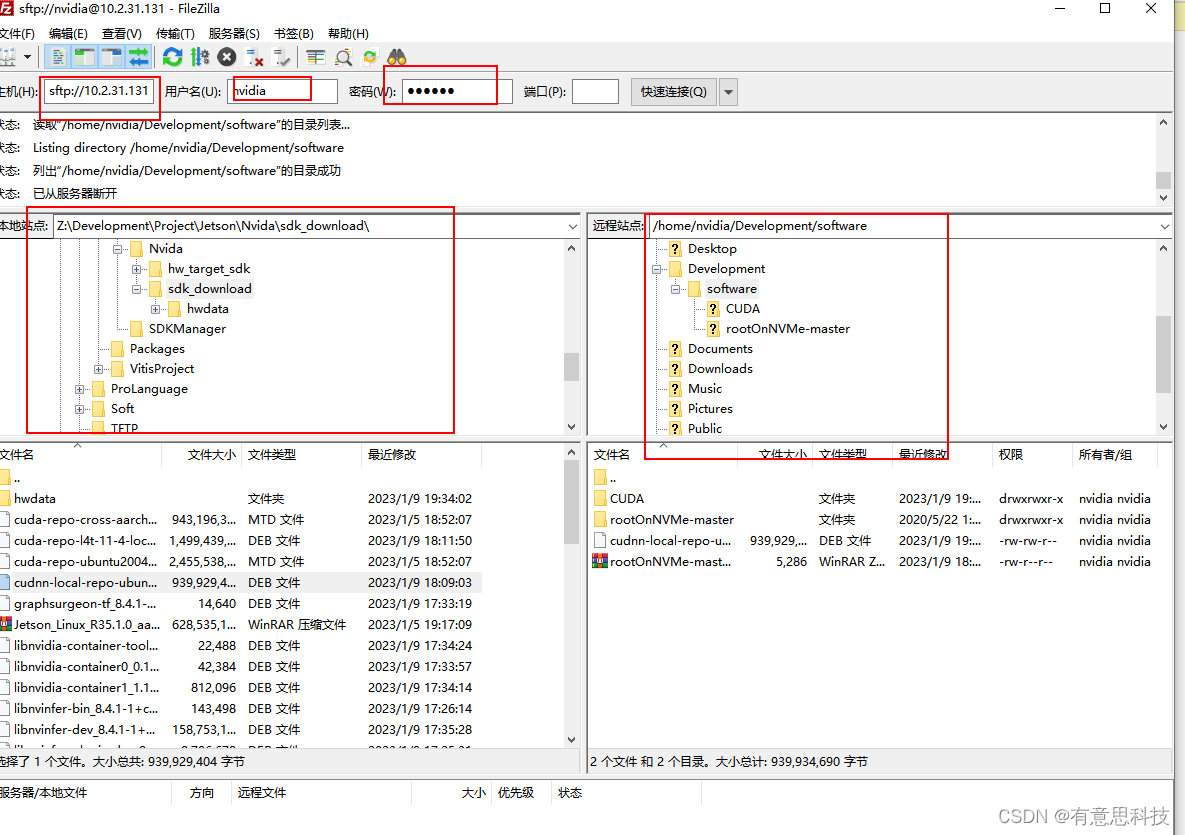Open the 文件(F) menu
Viewport: 1185px width, 835px height.
pos(17,33)
